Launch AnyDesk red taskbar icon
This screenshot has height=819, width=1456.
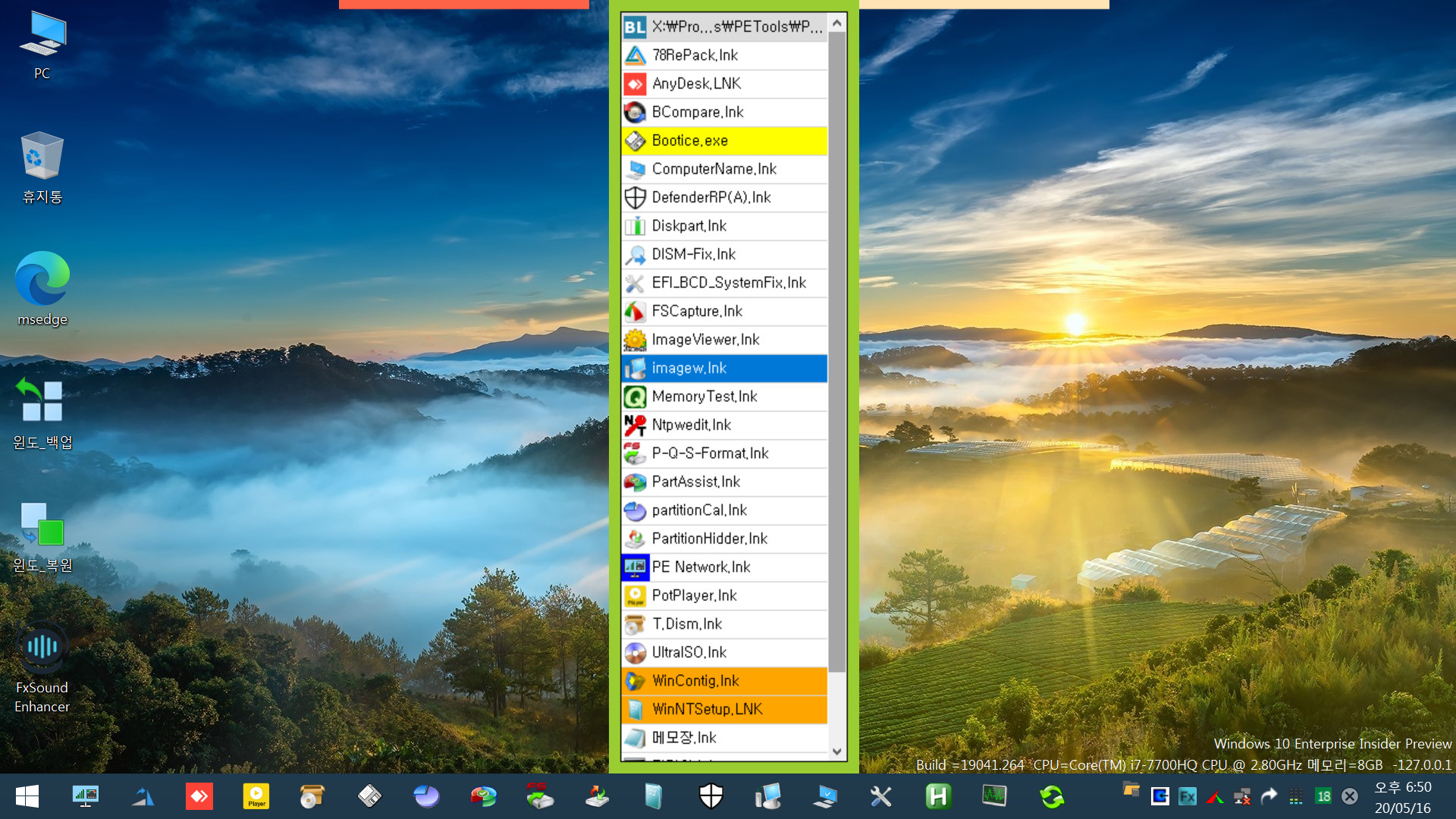(199, 796)
